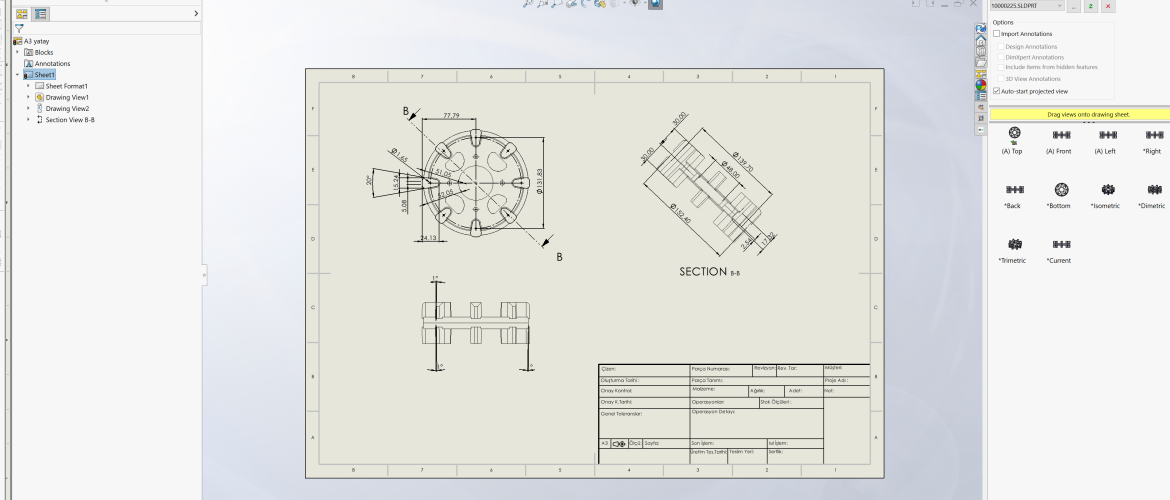Select the *Trimetric view icon
This screenshot has width=1170, height=500.
pyautogui.click(x=1013, y=244)
